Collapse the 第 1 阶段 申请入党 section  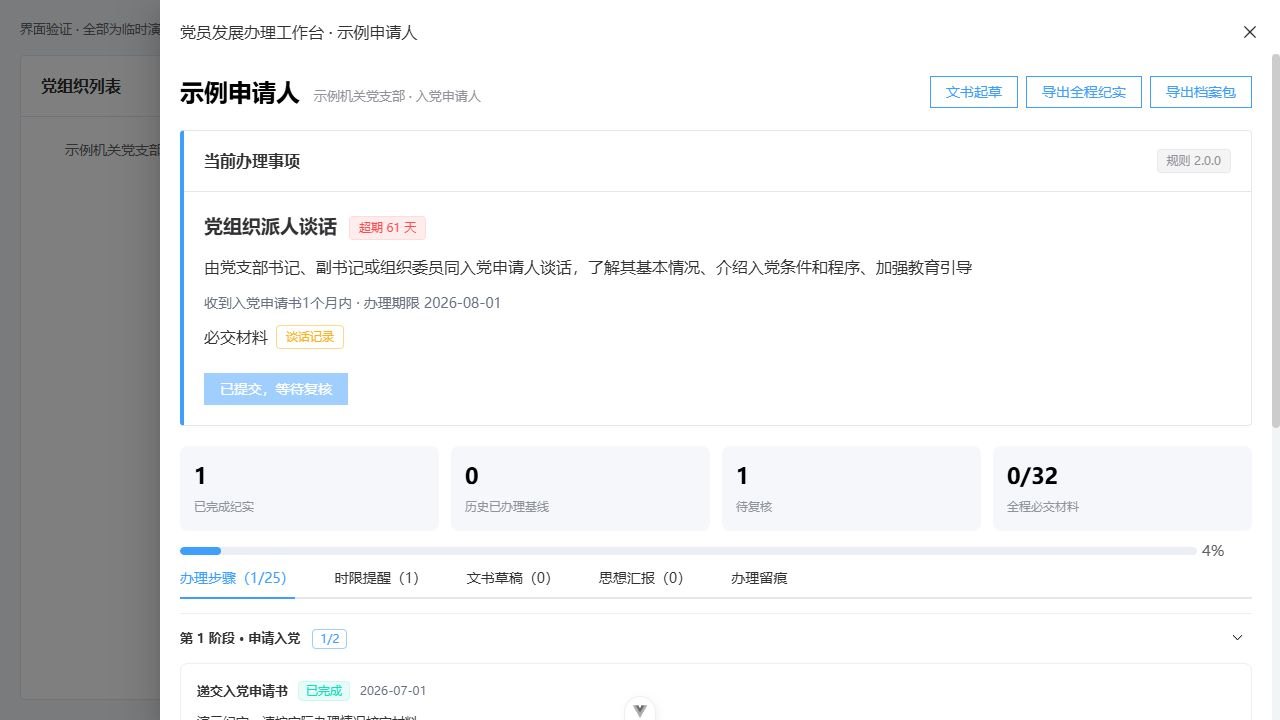[1237, 638]
